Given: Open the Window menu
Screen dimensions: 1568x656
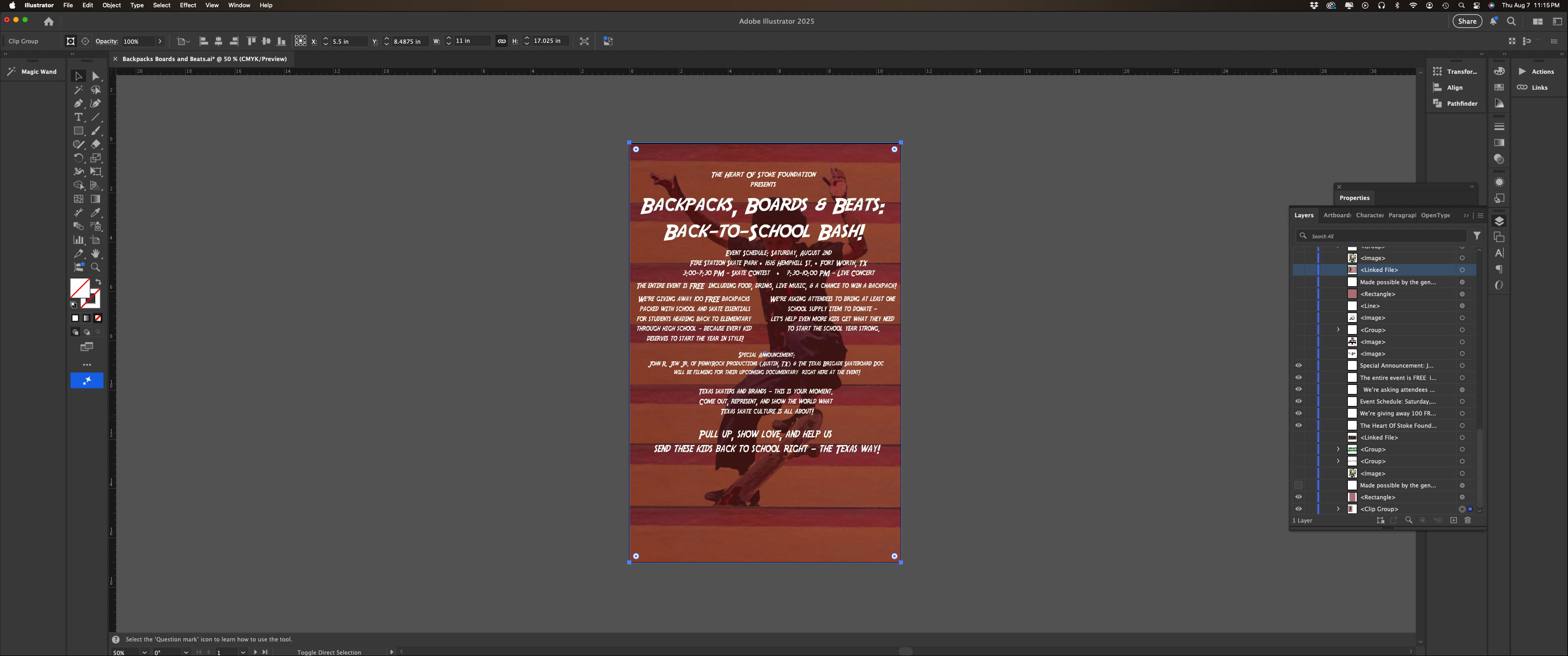Looking at the screenshot, I should [x=239, y=5].
